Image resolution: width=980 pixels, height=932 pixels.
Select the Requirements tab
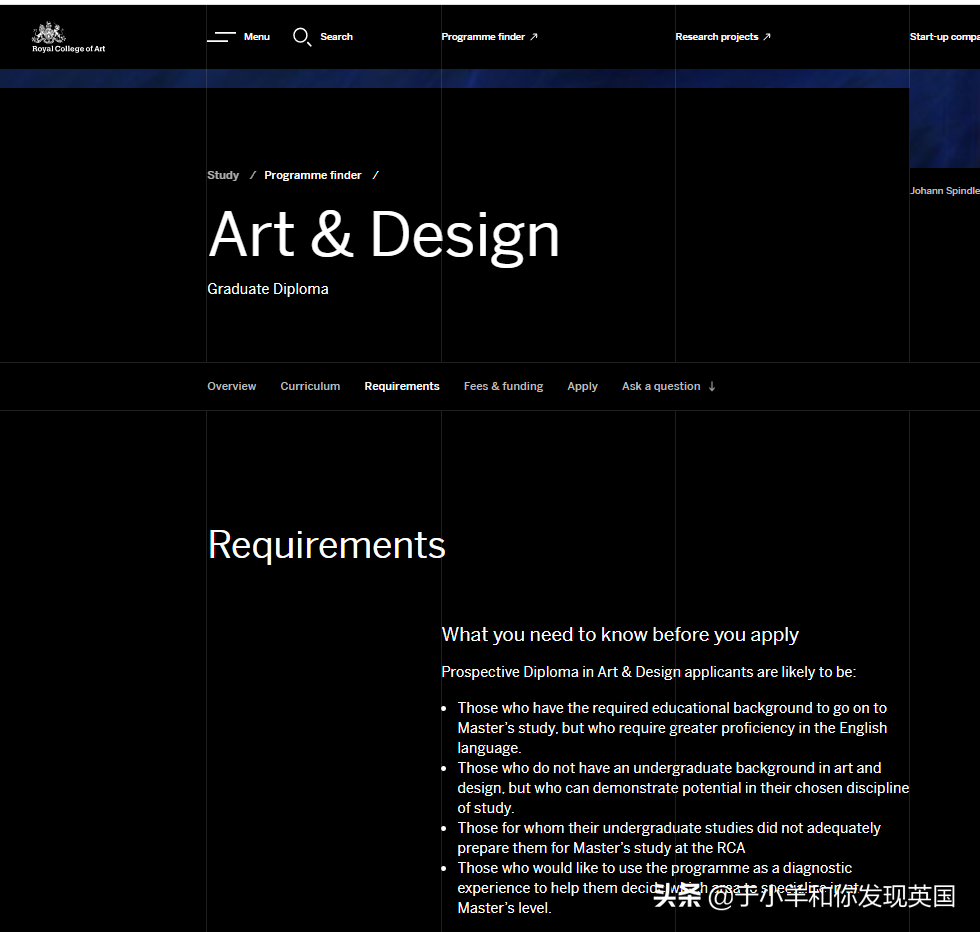coord(402,386)
